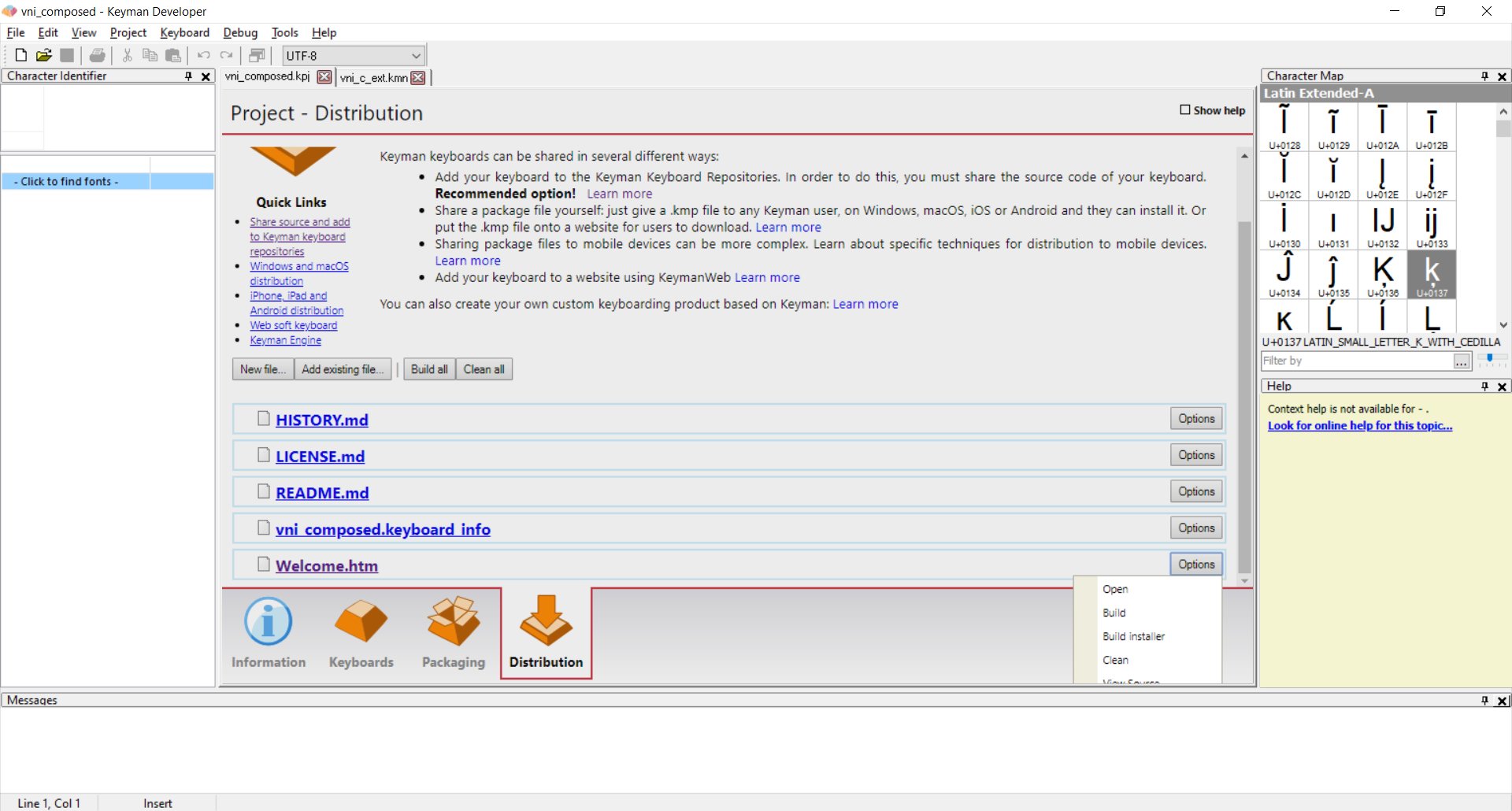Switch to the Packaging project page

pos(454,633)
